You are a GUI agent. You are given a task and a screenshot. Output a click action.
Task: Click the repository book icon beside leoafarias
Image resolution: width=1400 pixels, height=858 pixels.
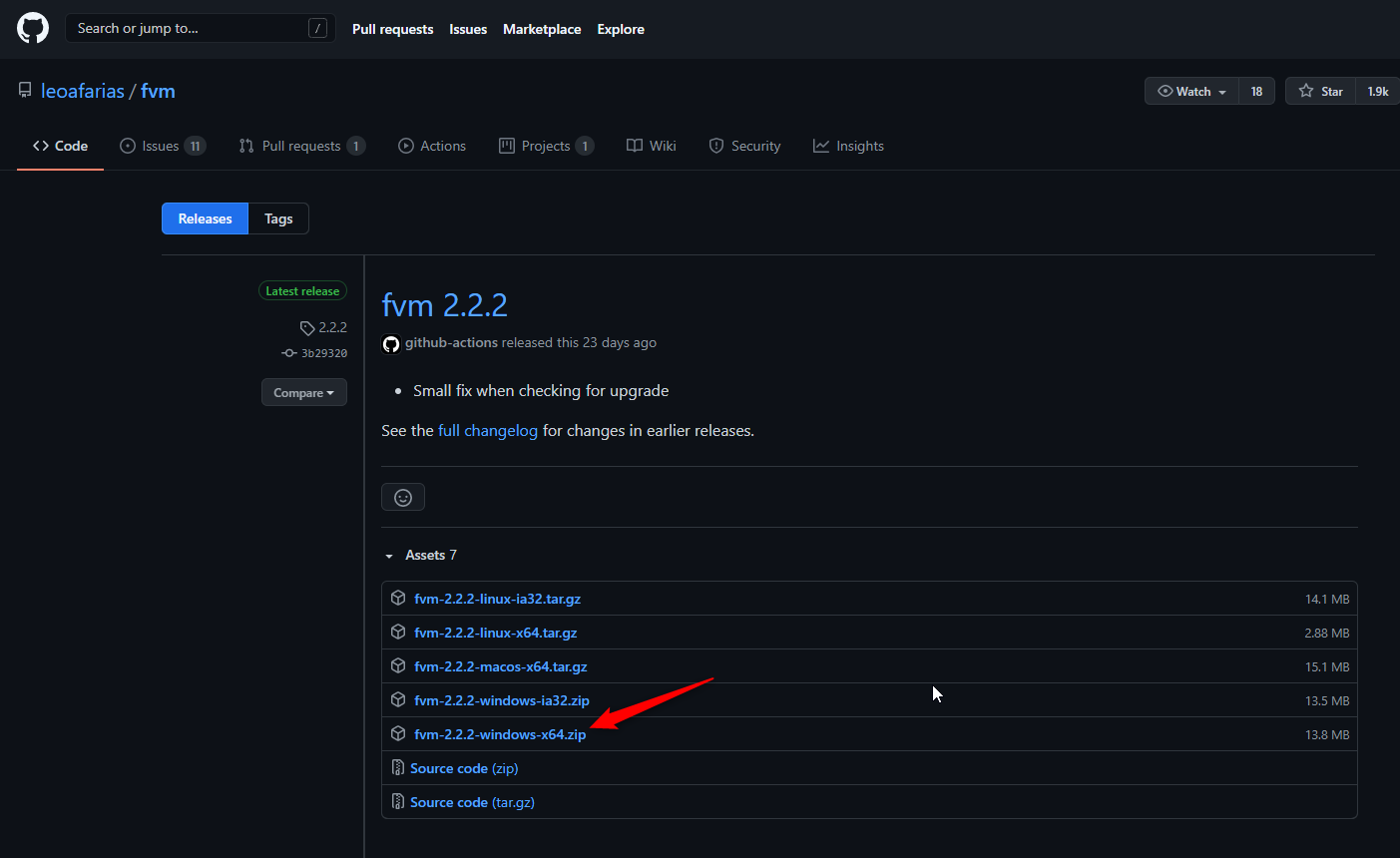[25, 91]
